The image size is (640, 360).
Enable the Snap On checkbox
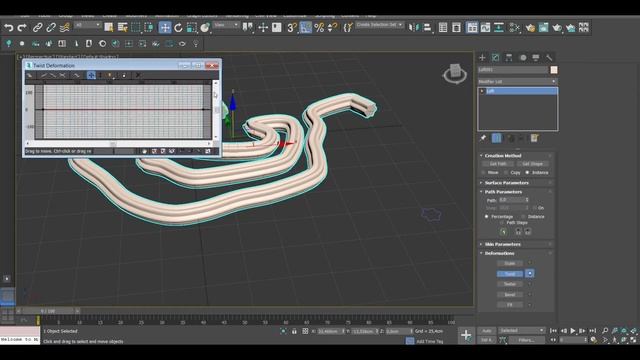pyautogui.click(x=534, y=208)
